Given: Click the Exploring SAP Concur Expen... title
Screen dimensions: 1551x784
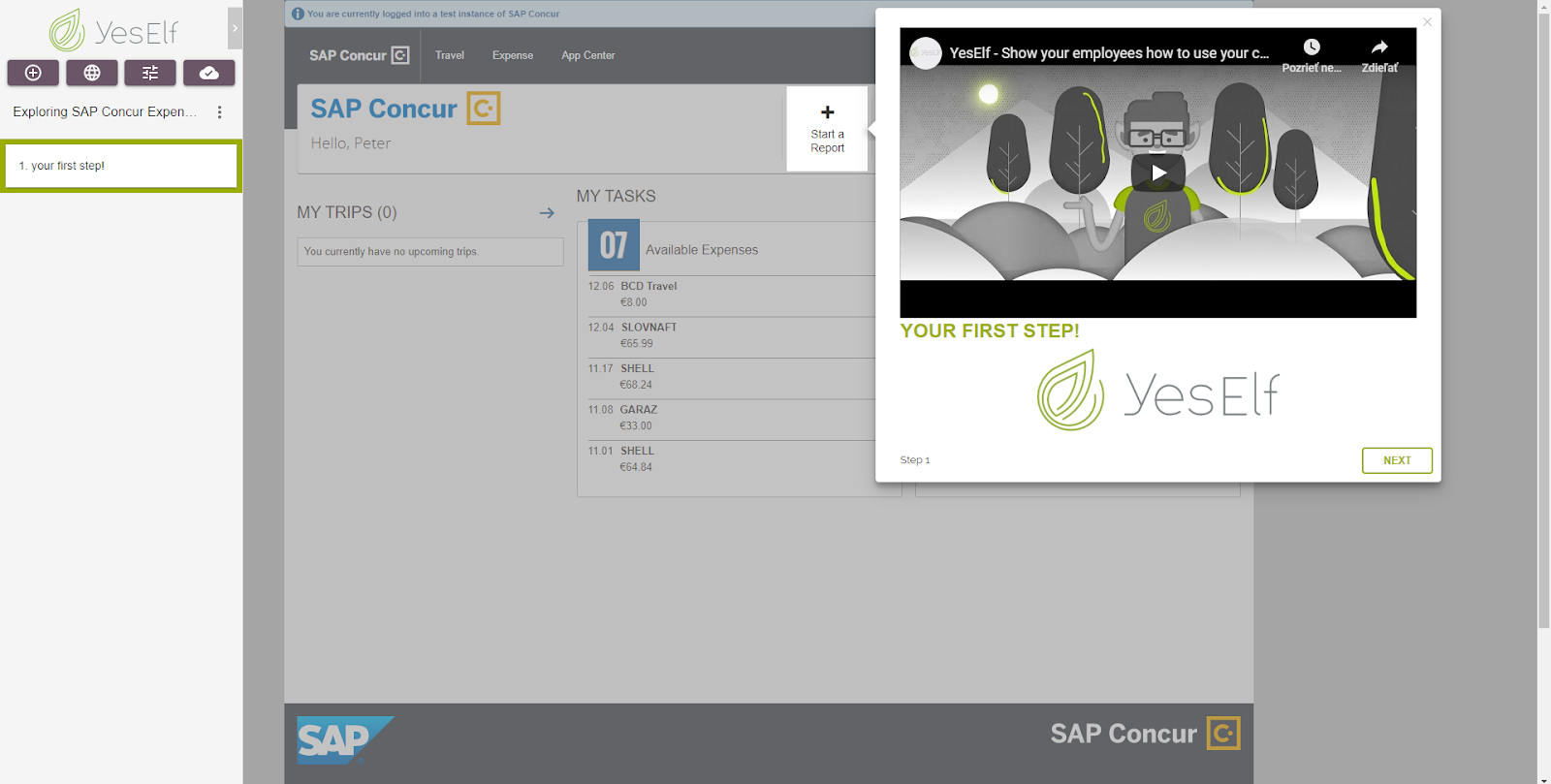Looking at the screenshot, I should 105,112.
